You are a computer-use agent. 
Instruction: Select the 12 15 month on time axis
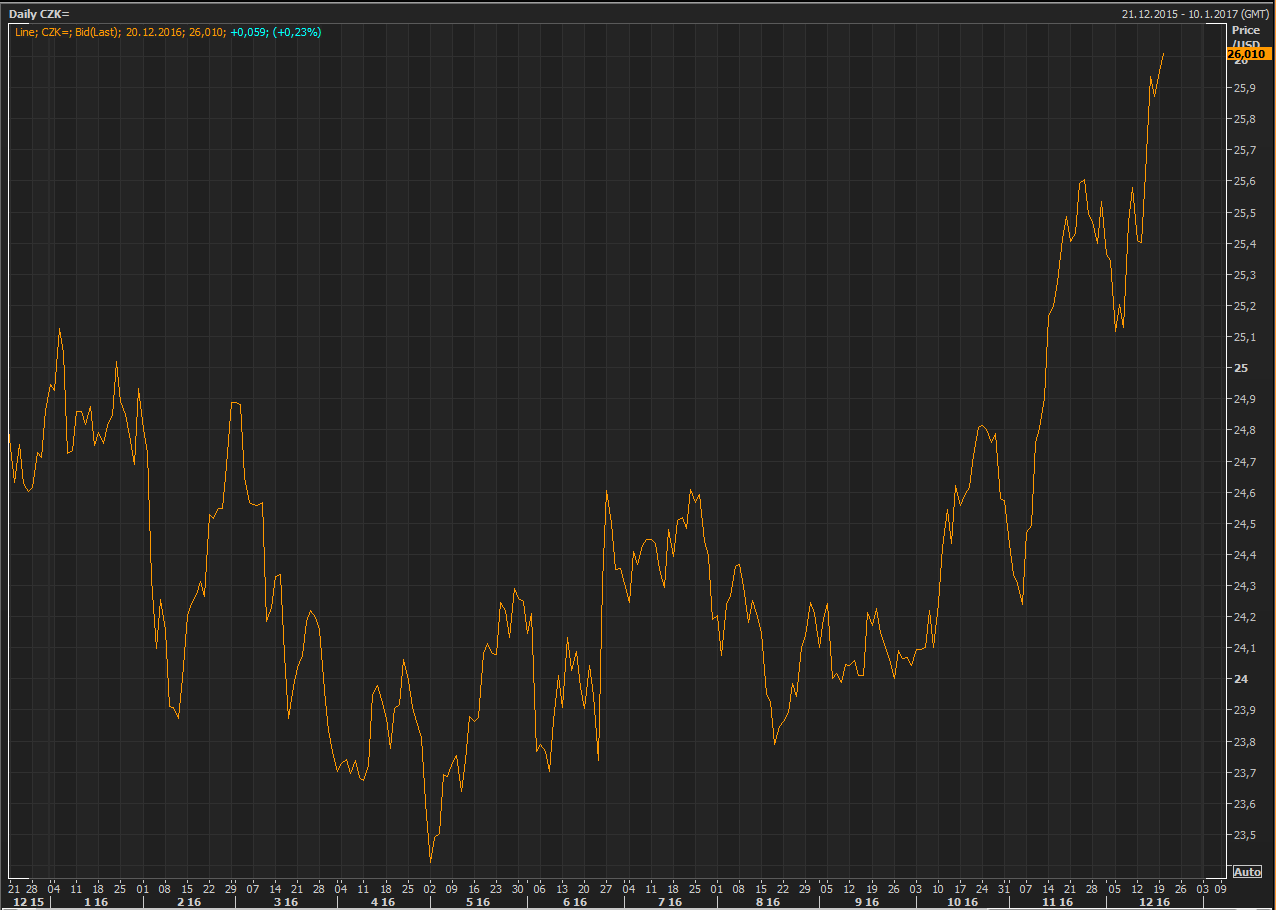tap(28, 902)
